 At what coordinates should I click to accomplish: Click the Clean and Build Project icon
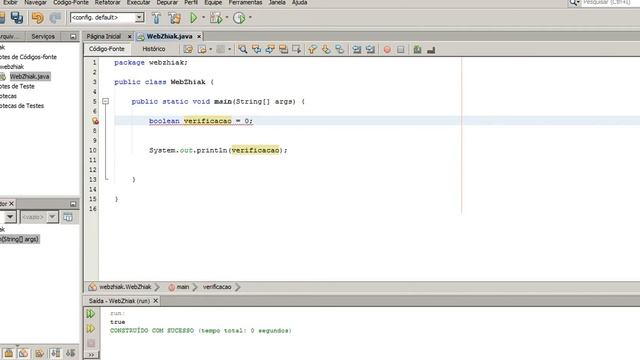coord(174,18)
